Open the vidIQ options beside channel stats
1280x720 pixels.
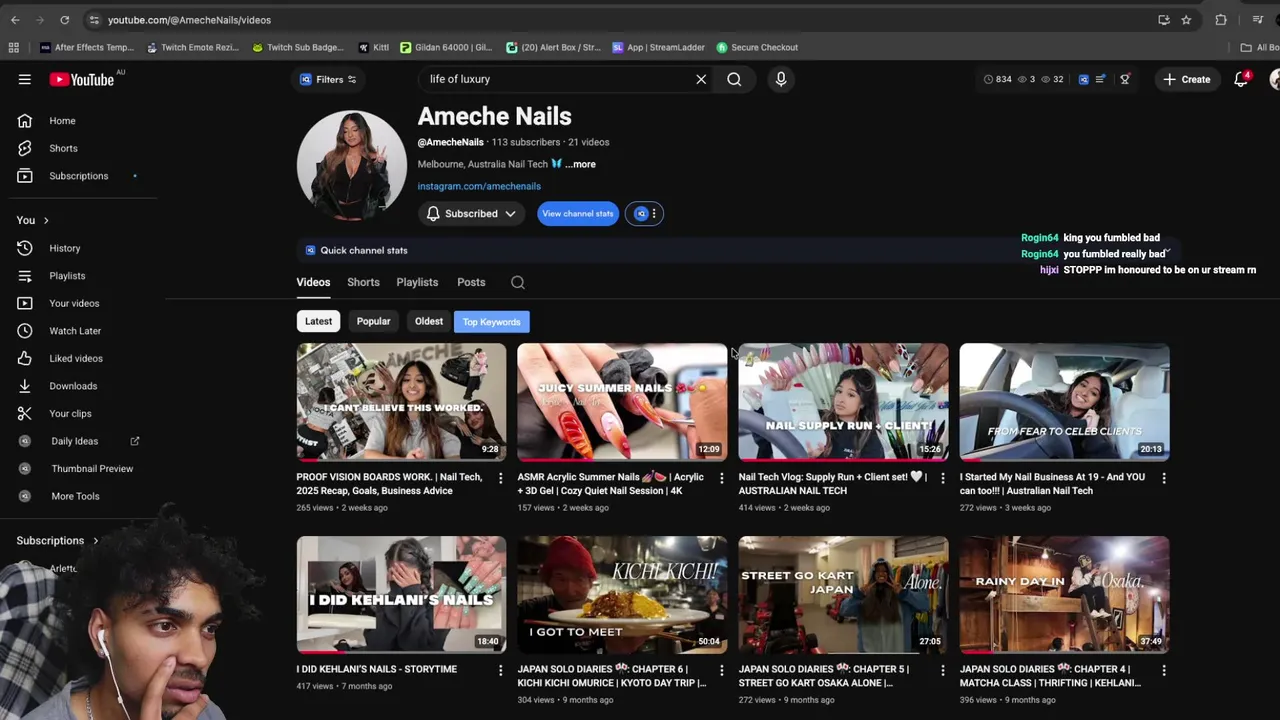point(644,213)
